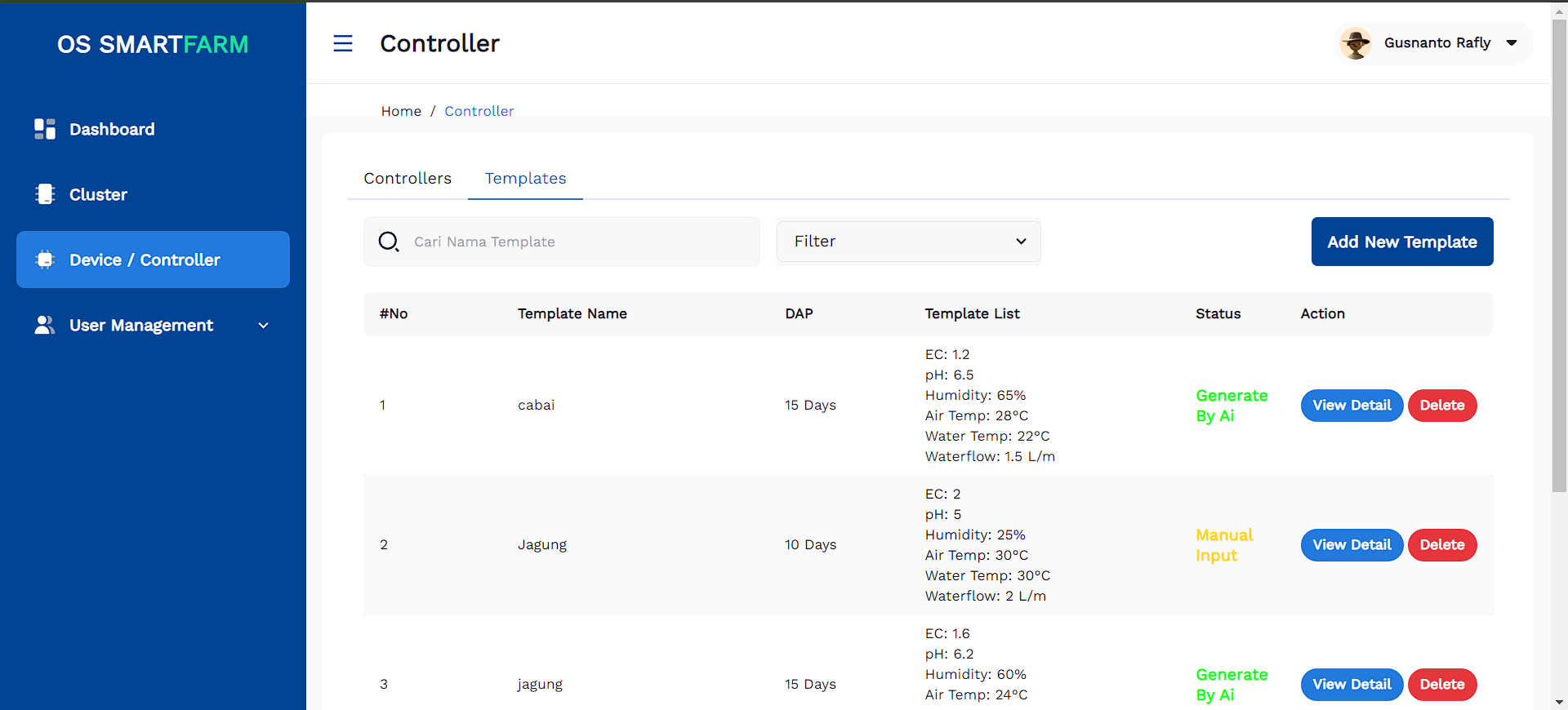Click the Device / Controller icon
This screenshot has width=1568, height=710.
[x=45, y=260]
